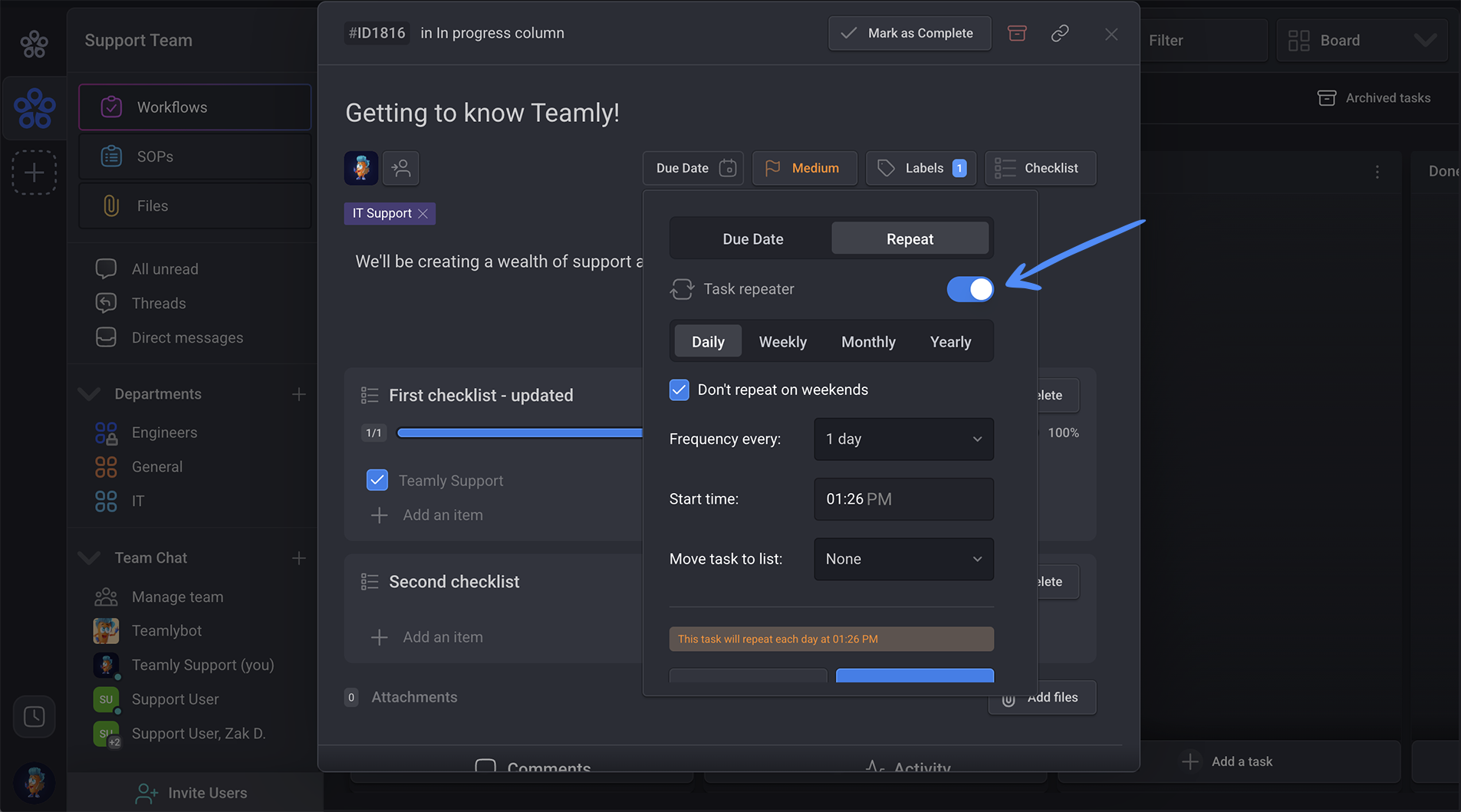Viewport: 1461px width, 812px height.
Task: Click the First checklist list icon
Action: click(370, 395)
